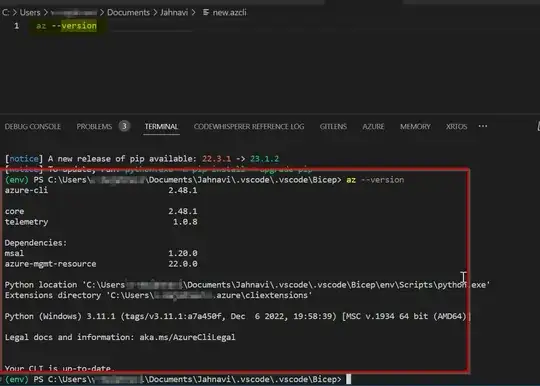540x386 pixels.
Task: Click line number 1 in the gutter
Action: pos(17,26)
